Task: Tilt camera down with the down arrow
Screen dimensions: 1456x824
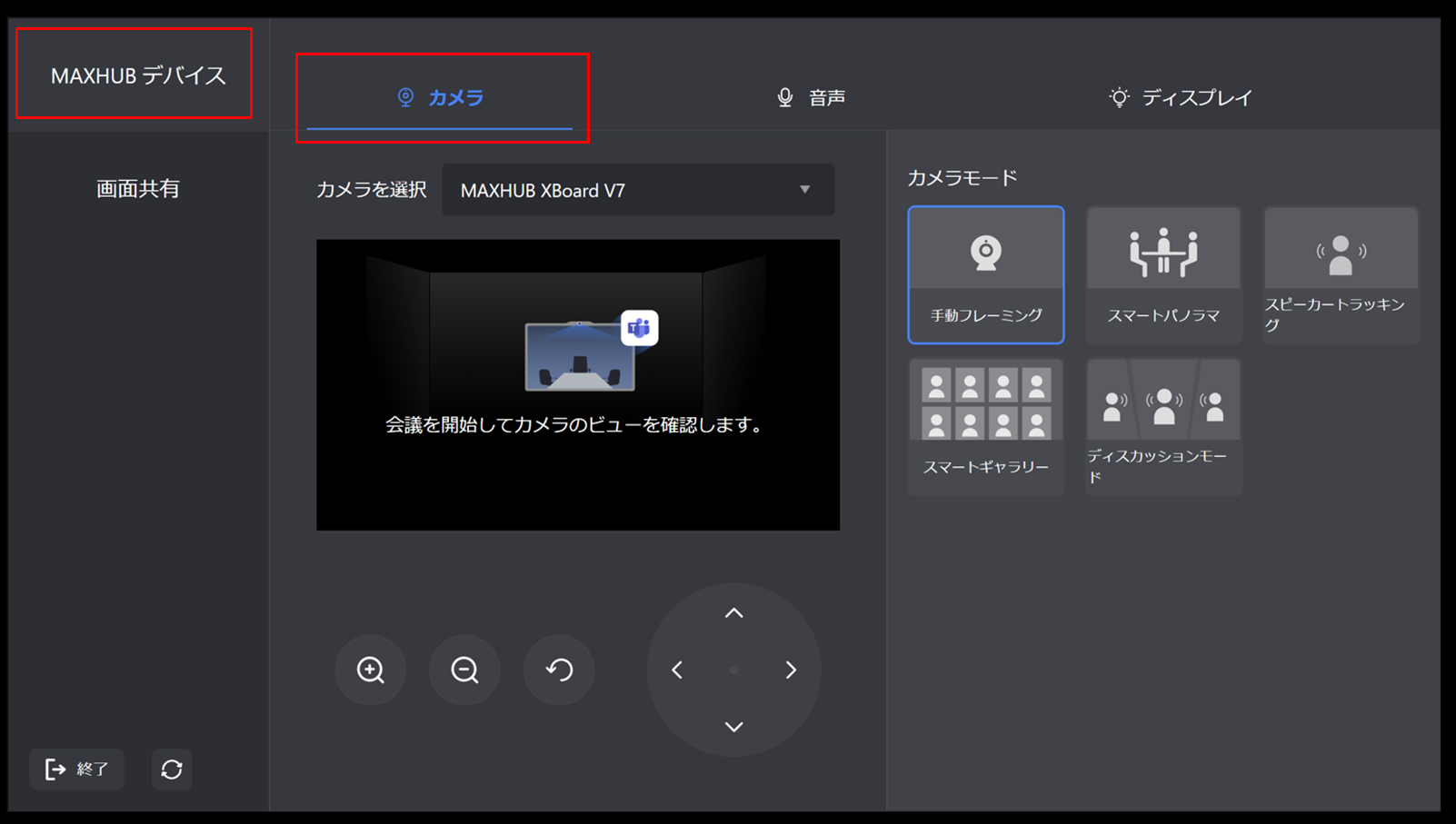Action: coord(733,727)
